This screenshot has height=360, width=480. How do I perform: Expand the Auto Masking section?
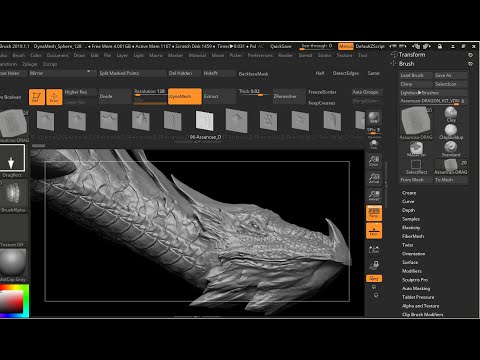click(416, 288)
